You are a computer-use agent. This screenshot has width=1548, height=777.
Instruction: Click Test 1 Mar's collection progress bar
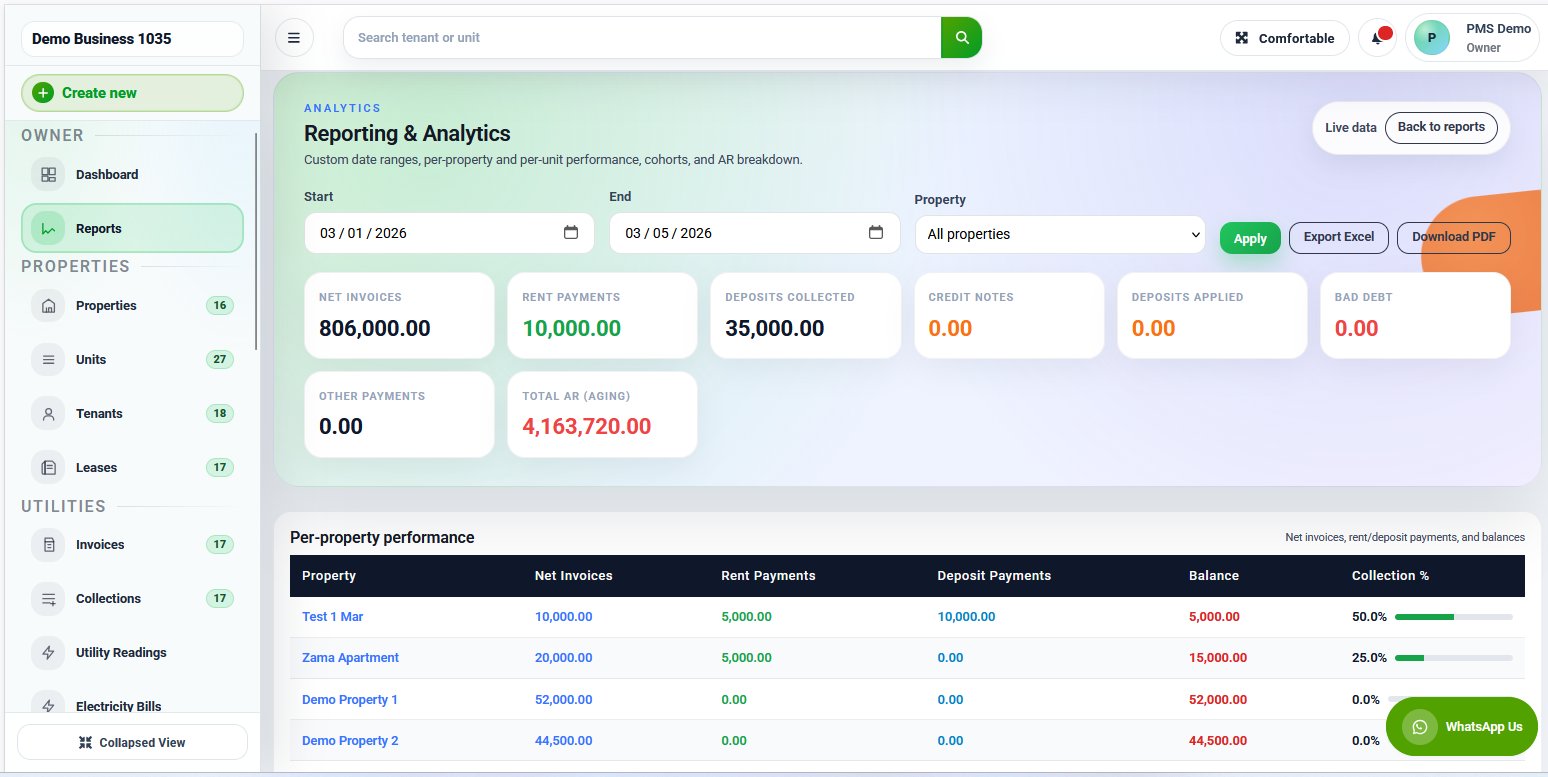pyautogui.click(x=1454, y=617)
